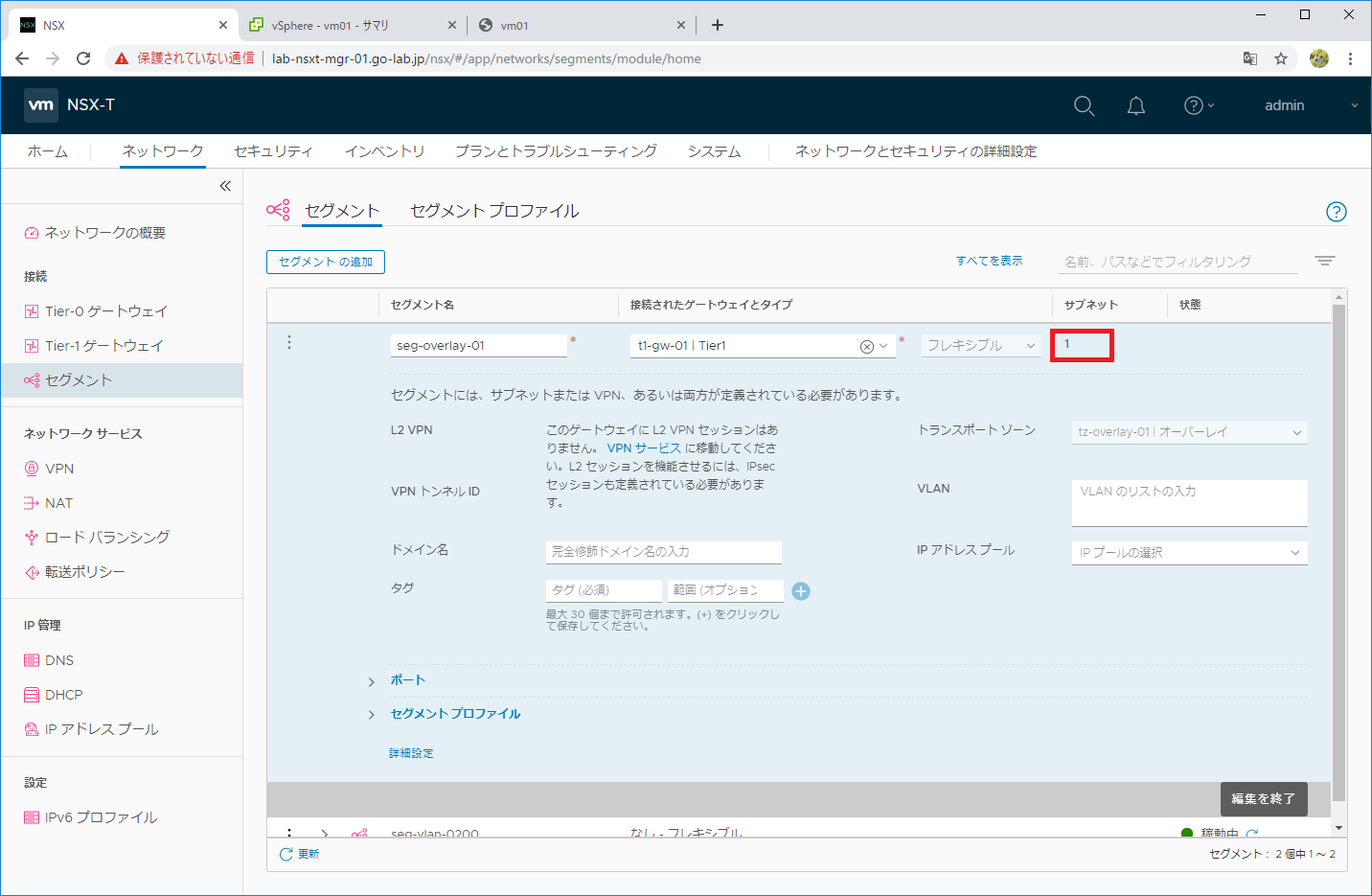Open 転送ポリシー in the sidebar
Image resolution: width=1372 pixels, height=896 pixels.
click(75, 572)
